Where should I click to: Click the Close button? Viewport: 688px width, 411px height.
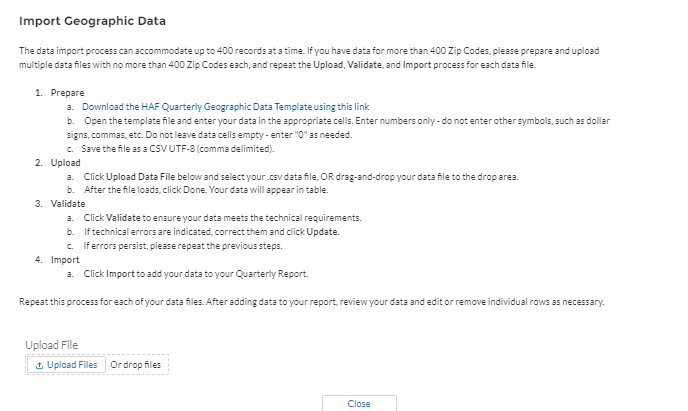coord(358,403)
